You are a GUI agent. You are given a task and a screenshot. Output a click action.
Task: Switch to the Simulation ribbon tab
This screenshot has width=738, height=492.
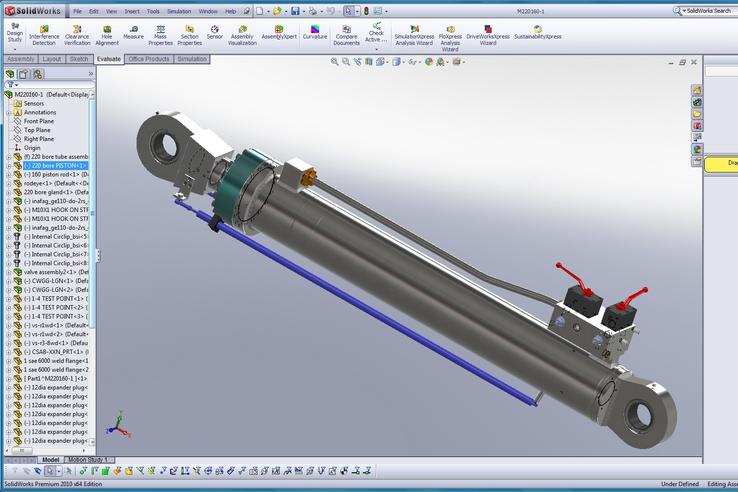coord(192,59)
